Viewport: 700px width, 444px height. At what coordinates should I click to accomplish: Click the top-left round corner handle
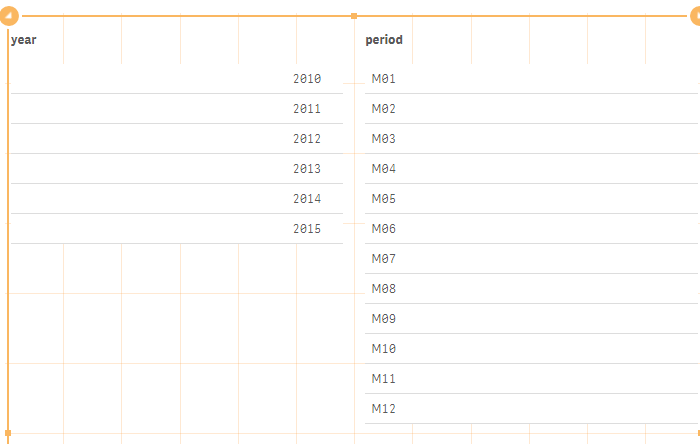pyautogui.click(x=9, y=15)
